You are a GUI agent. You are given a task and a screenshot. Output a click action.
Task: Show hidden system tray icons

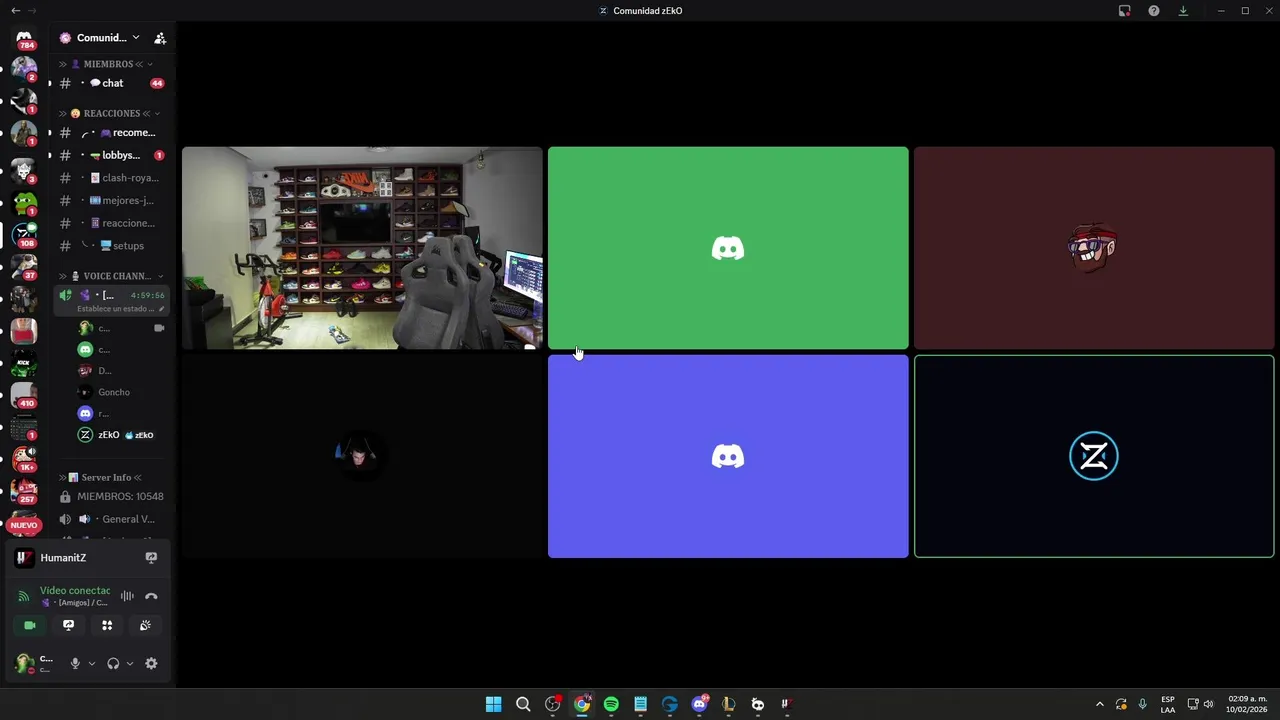(1100, 704)
